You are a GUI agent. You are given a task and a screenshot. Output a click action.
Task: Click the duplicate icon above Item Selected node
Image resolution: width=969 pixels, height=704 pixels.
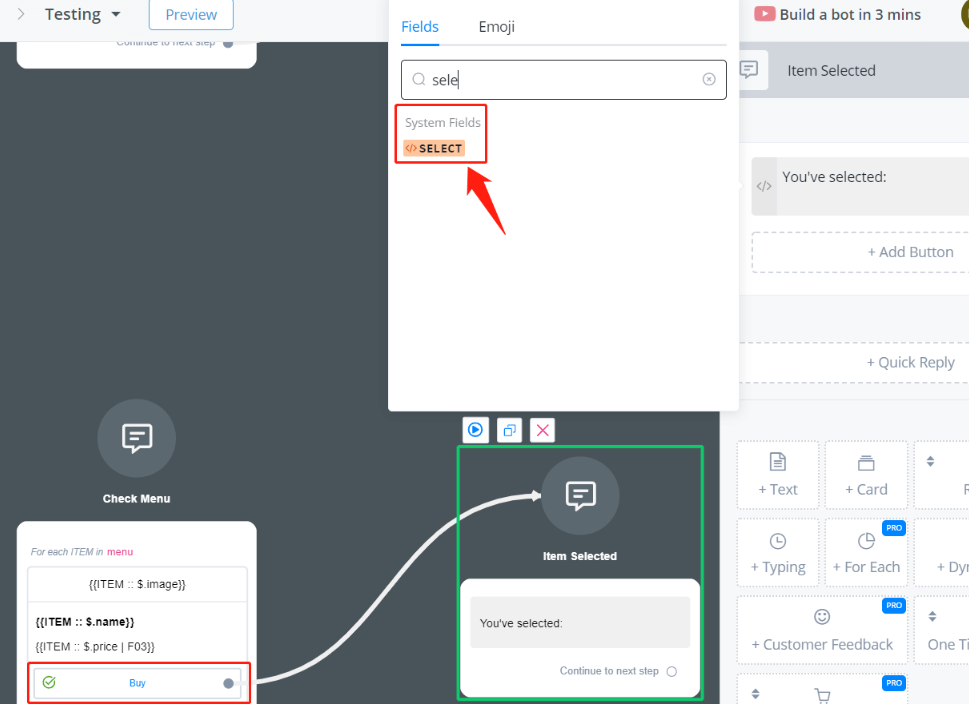pyautogui.click(x=509, y=430)
